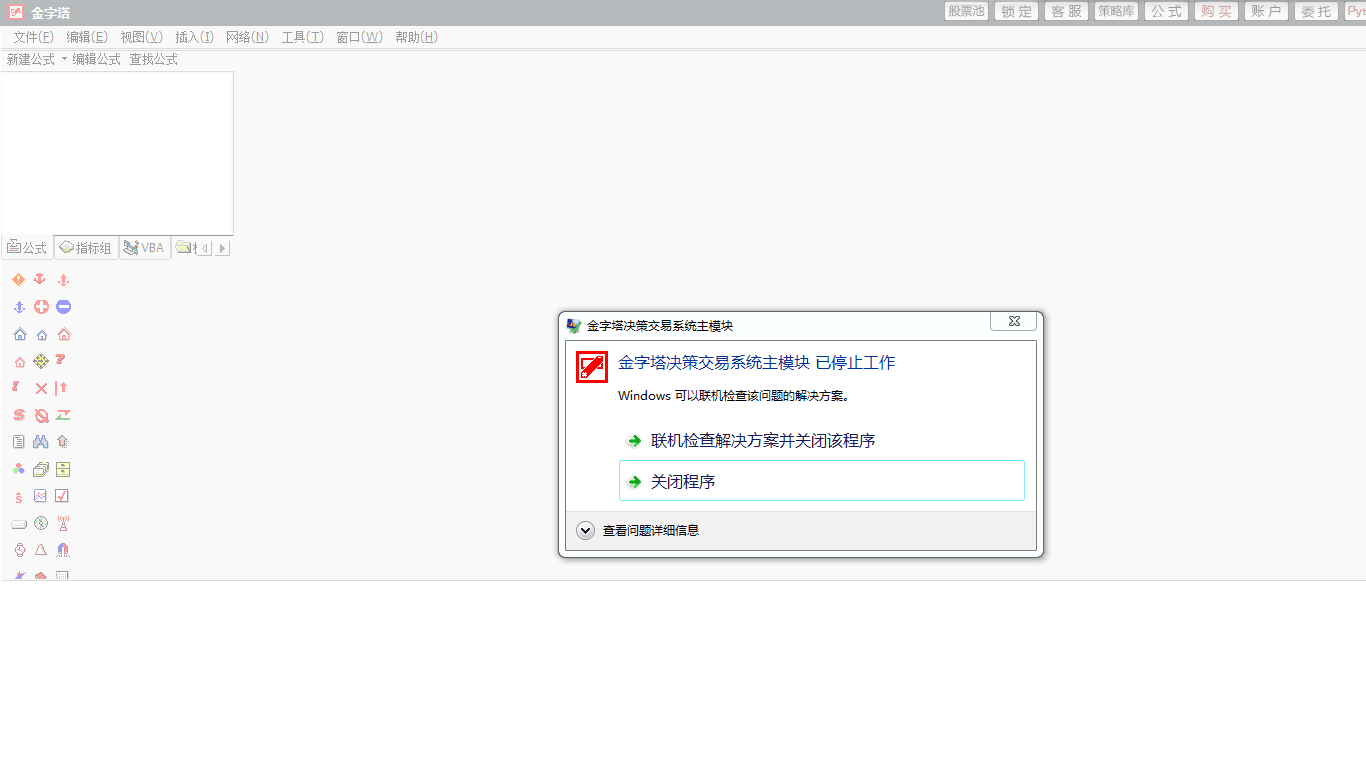This screenshot has width=1366, height=761.
Task: Click the 股票池 button
Action: [966, 11]
